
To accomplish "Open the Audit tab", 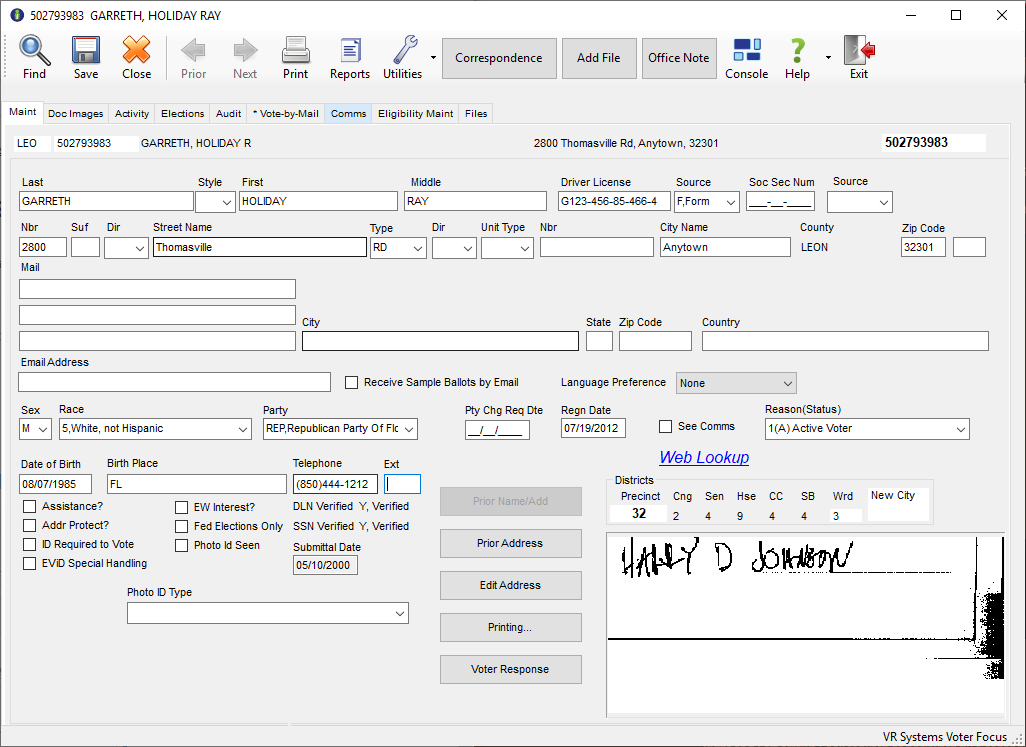I will 228,114.
